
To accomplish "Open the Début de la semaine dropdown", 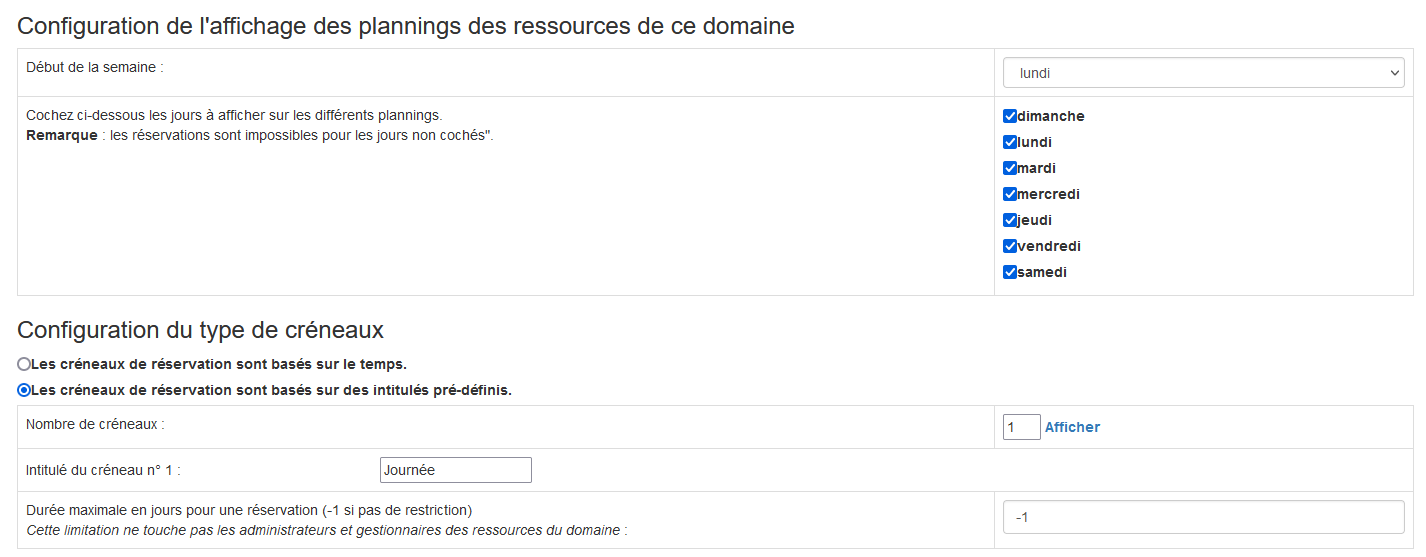I will 1203,73.
